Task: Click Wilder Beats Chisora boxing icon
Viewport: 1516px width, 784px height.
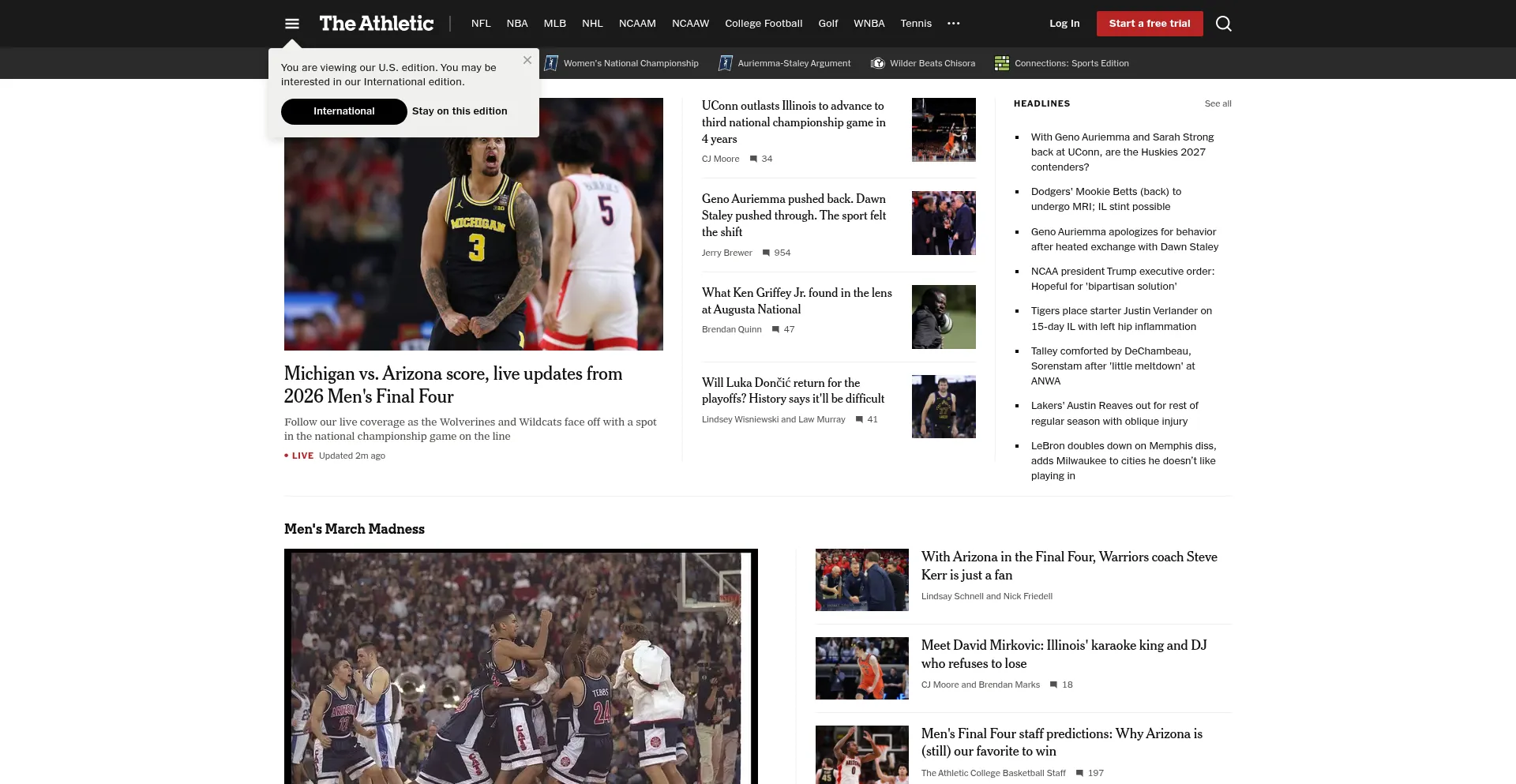Action: [878, 63]
